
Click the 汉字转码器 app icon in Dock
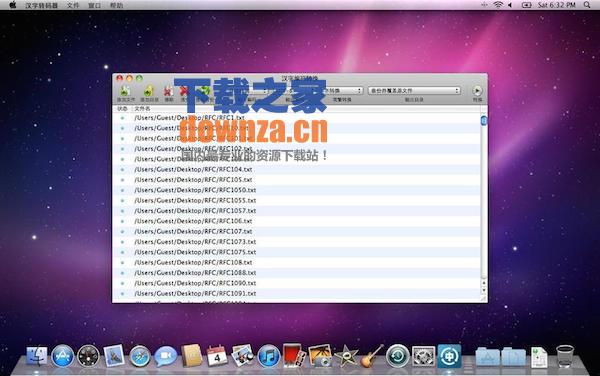point(449,356)
